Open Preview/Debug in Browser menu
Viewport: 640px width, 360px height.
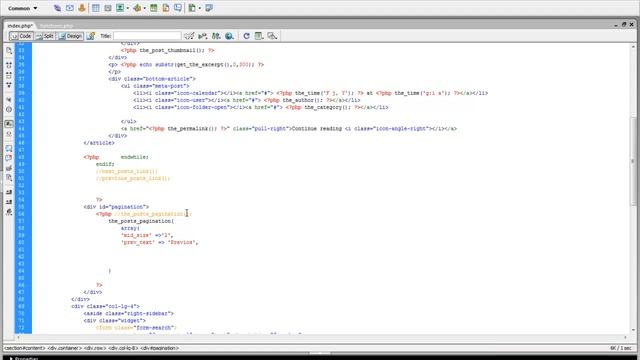pyautogui.click(x=229, y=36)
